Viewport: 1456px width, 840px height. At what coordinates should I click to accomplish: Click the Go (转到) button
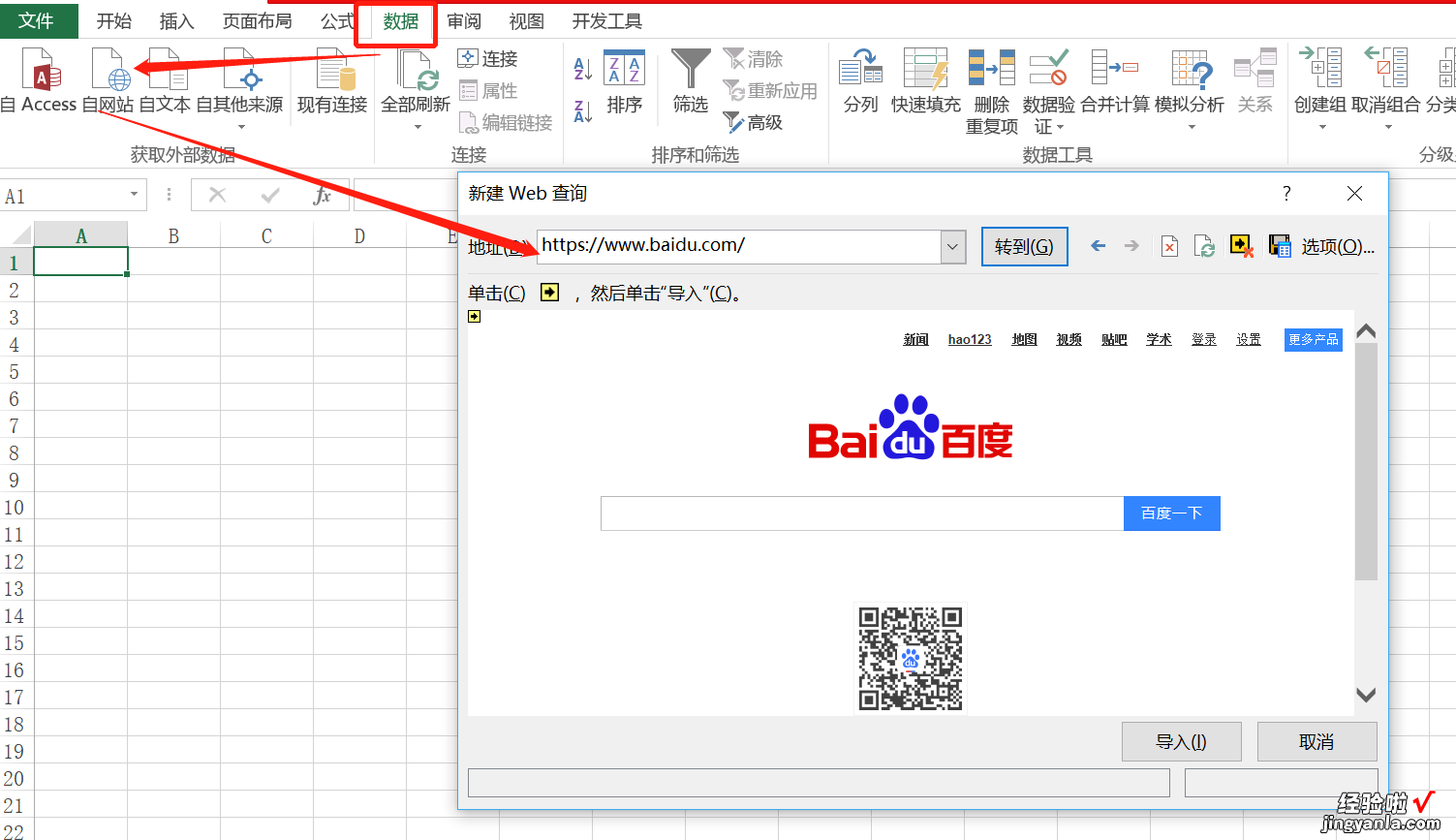click(1024, 246)
